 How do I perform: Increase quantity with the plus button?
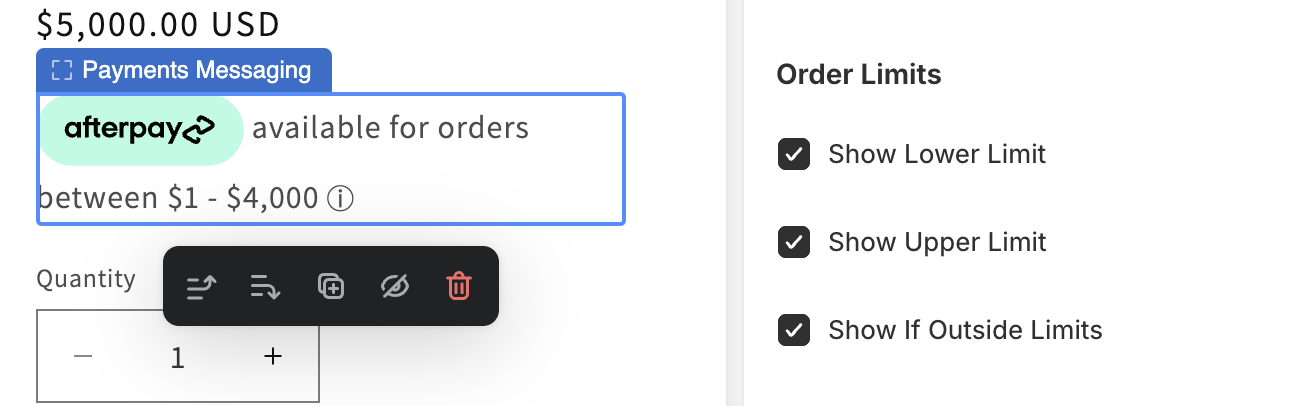click(272, 356)
